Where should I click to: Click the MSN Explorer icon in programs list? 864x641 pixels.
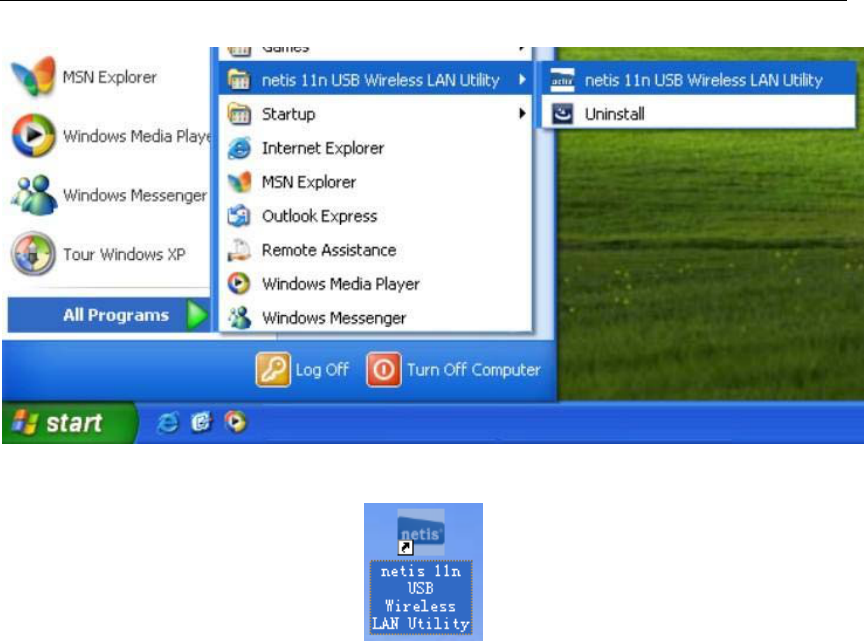coord(239,182)
